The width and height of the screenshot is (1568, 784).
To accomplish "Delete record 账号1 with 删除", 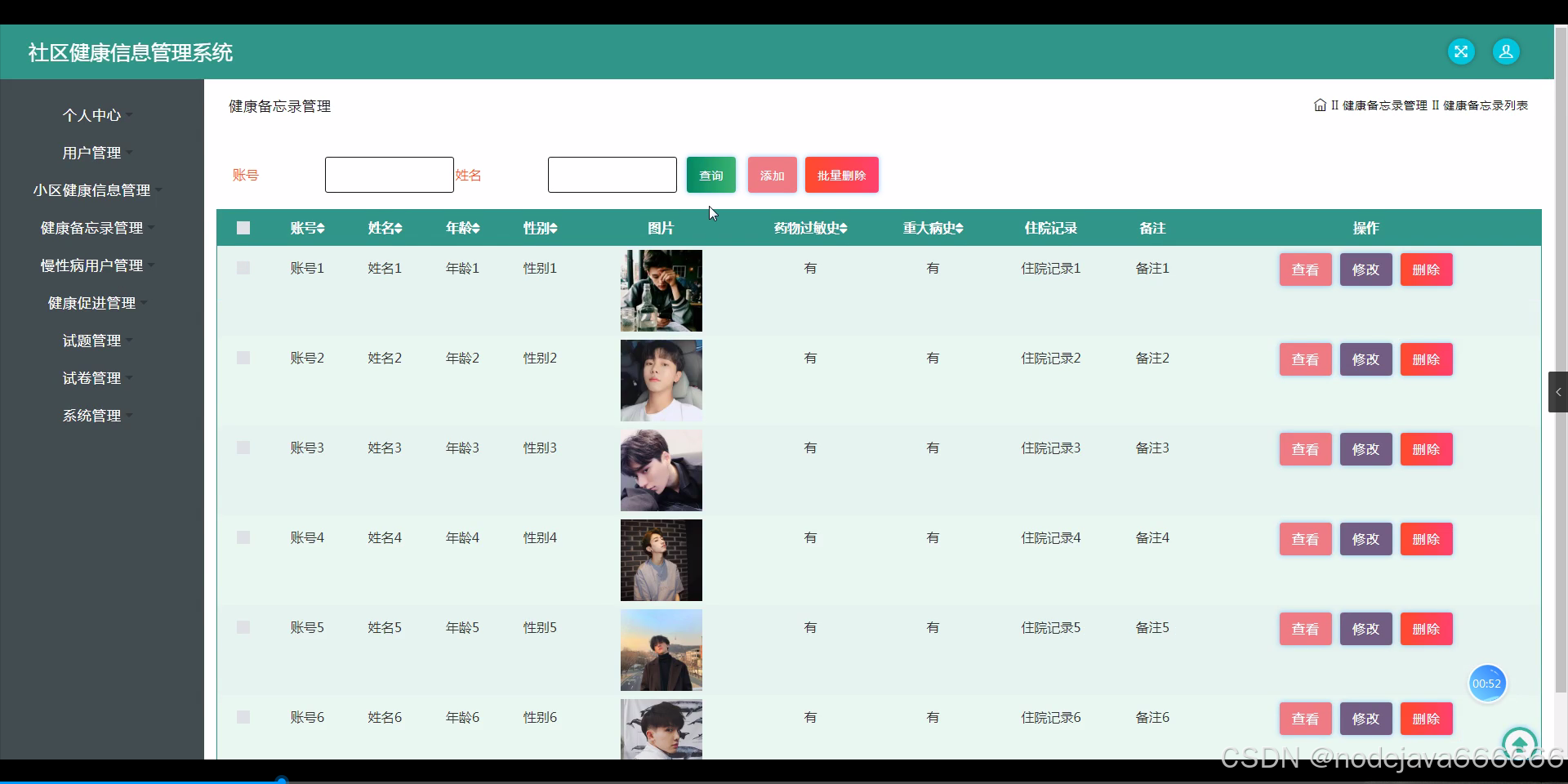I will tap(1427, 269).
